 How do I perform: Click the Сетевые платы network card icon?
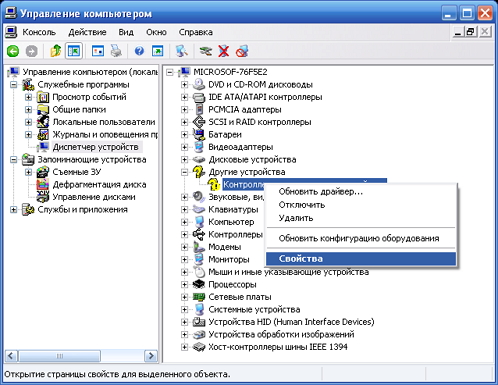tap(199, 297)
